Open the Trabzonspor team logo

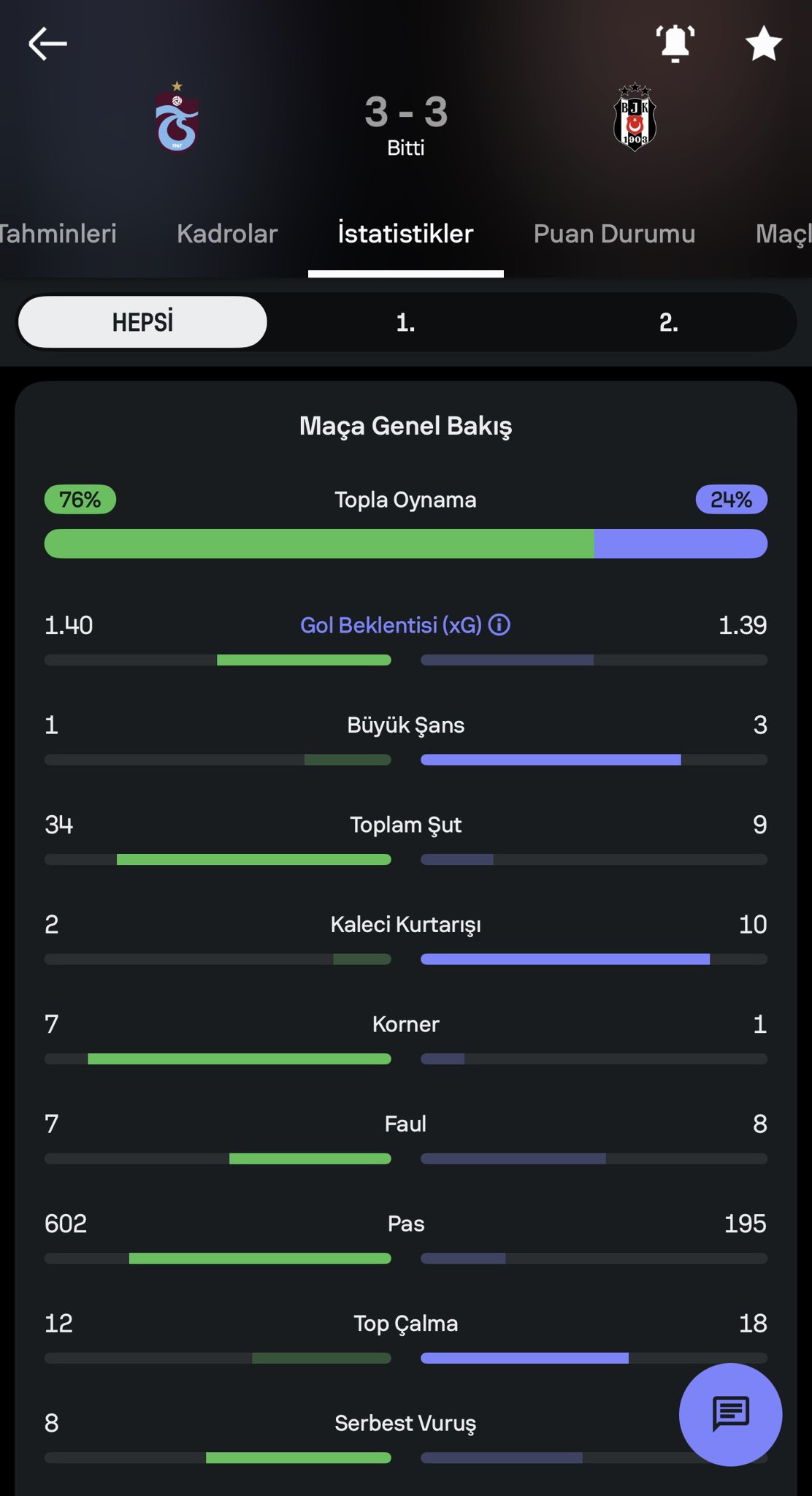[x=177, y=118]
